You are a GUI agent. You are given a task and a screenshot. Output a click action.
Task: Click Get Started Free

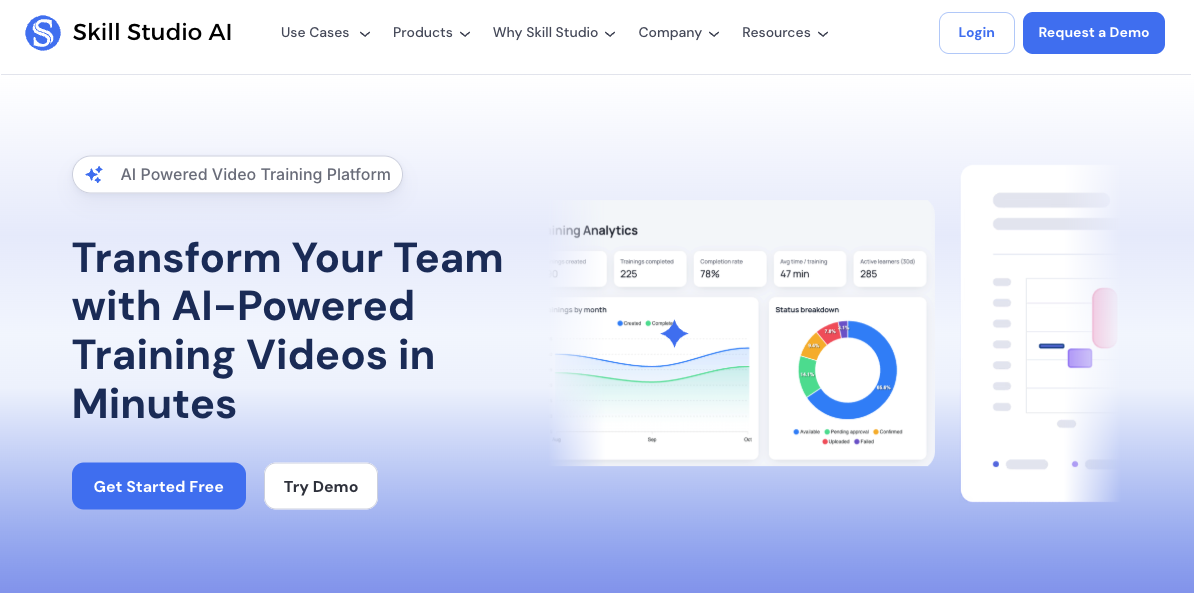point(158,486)
